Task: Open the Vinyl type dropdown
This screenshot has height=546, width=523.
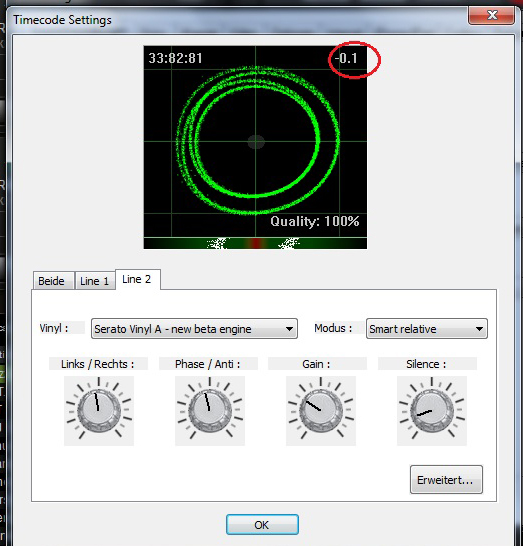Action: click(x=194, y=329)
